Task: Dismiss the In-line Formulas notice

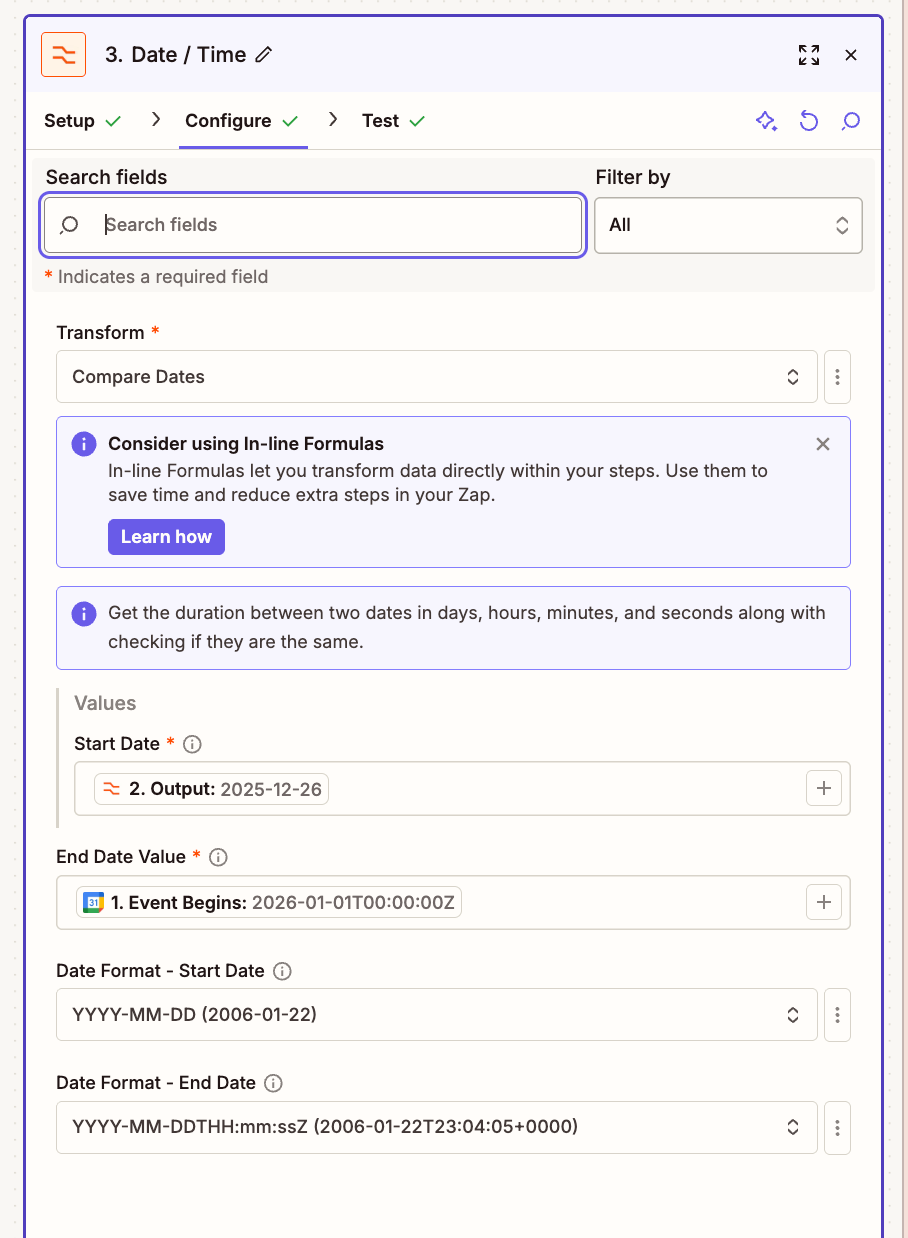Action: (822, 444)
